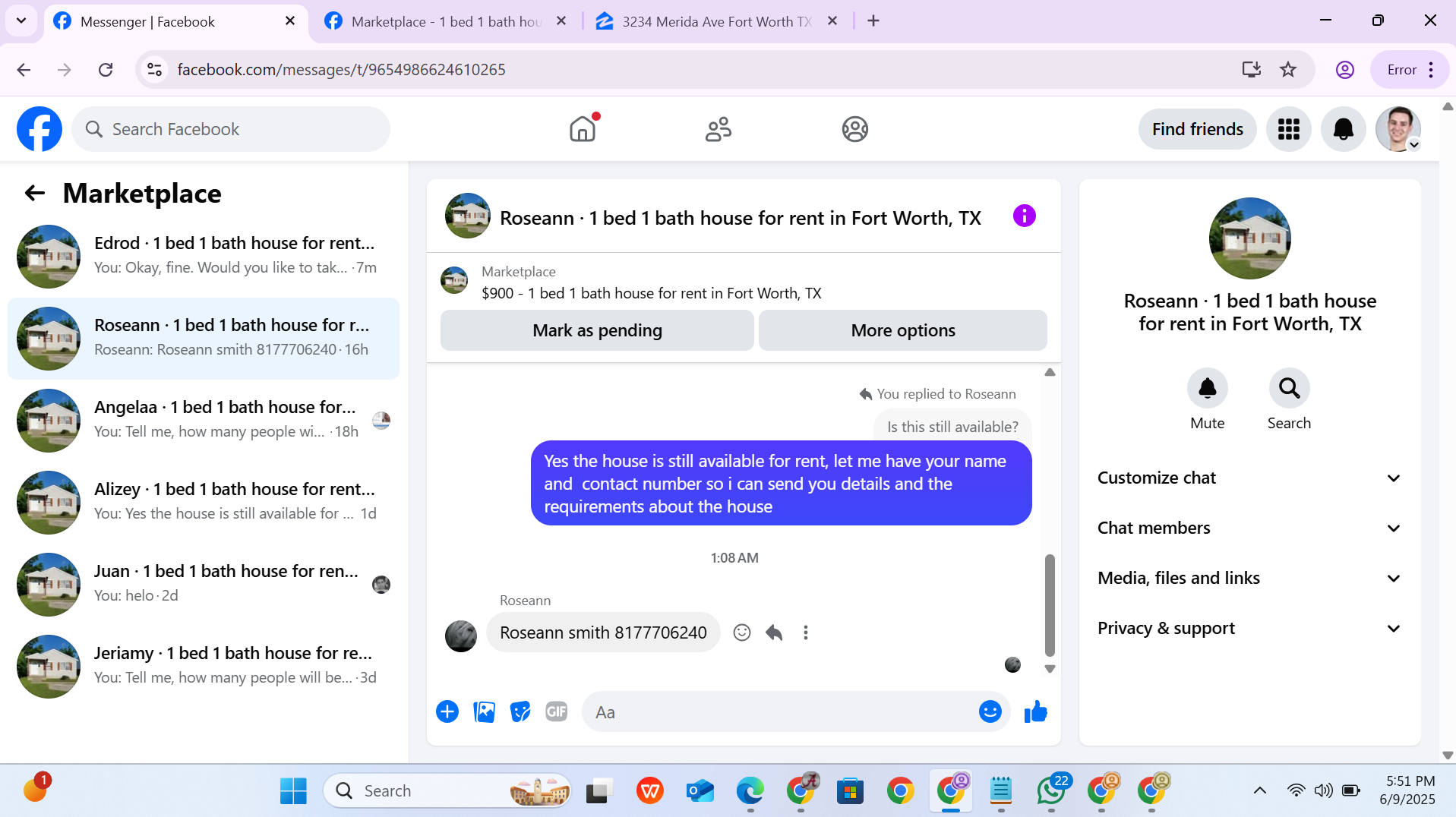Open the Facebook home icon

(583, 129)
